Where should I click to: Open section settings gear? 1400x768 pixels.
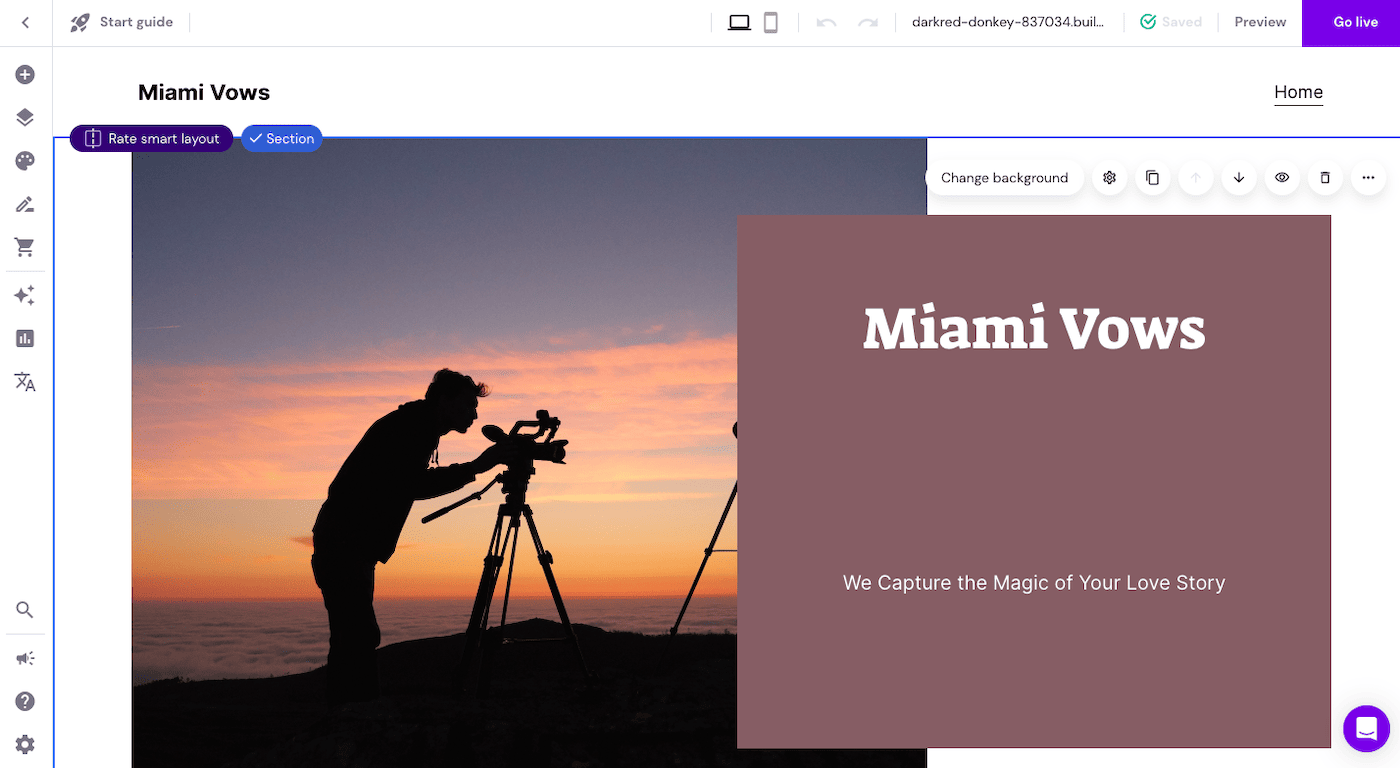1109,178
